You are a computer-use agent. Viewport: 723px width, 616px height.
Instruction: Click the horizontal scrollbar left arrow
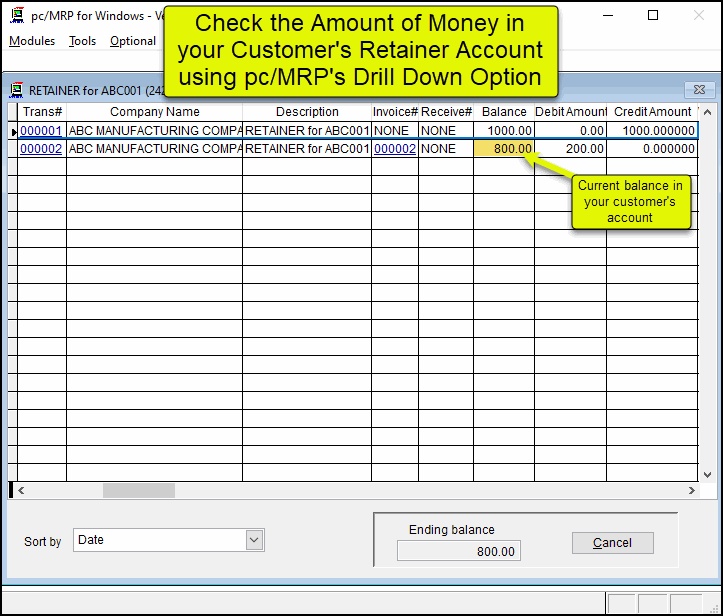(21, 490)
